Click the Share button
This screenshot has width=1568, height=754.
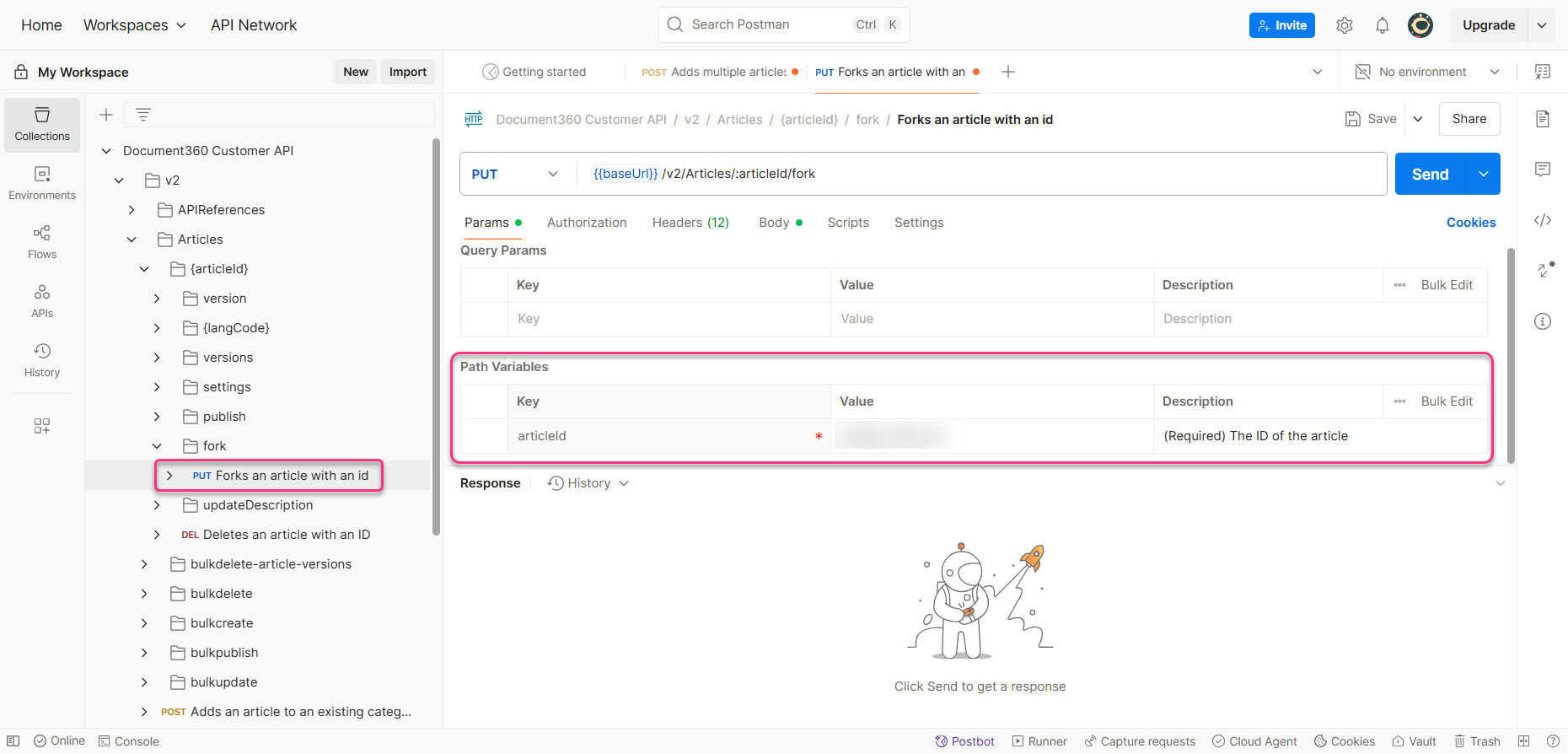(1469, 119)
